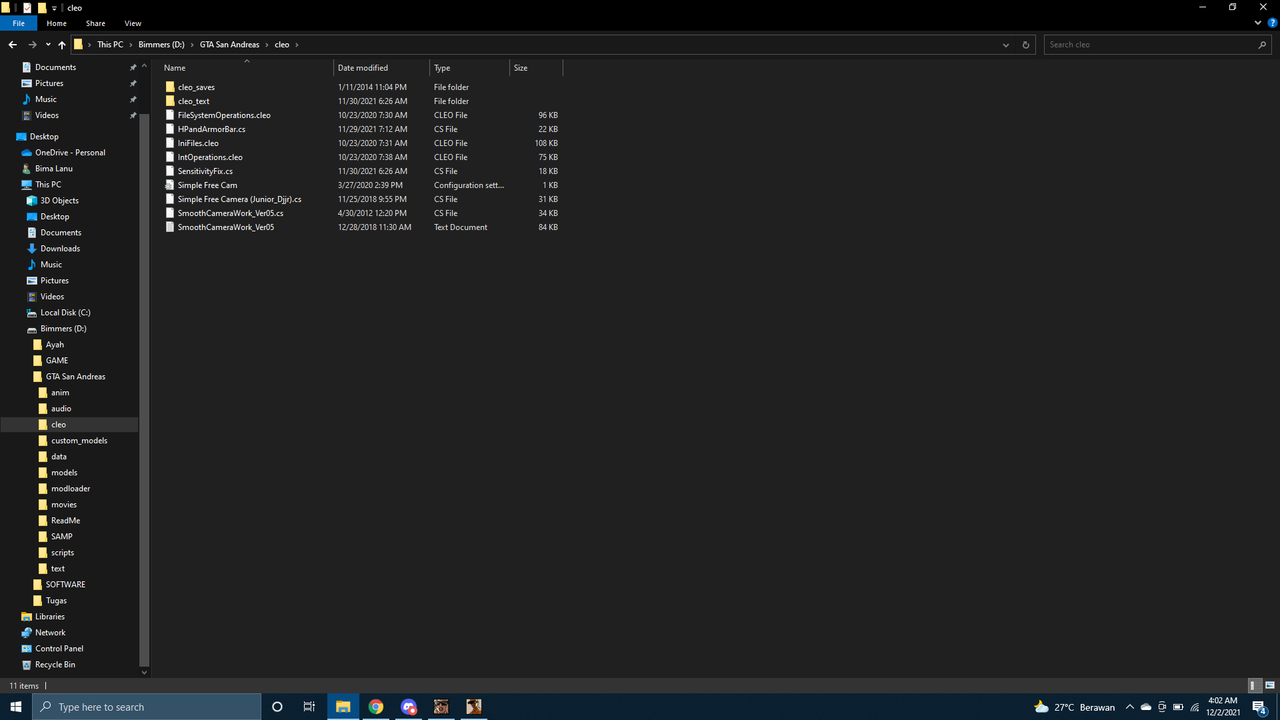Viewport: 1280px width, 720px height.
Task: Open Google Chrome from the taskbar
Action: pos(375,707)
